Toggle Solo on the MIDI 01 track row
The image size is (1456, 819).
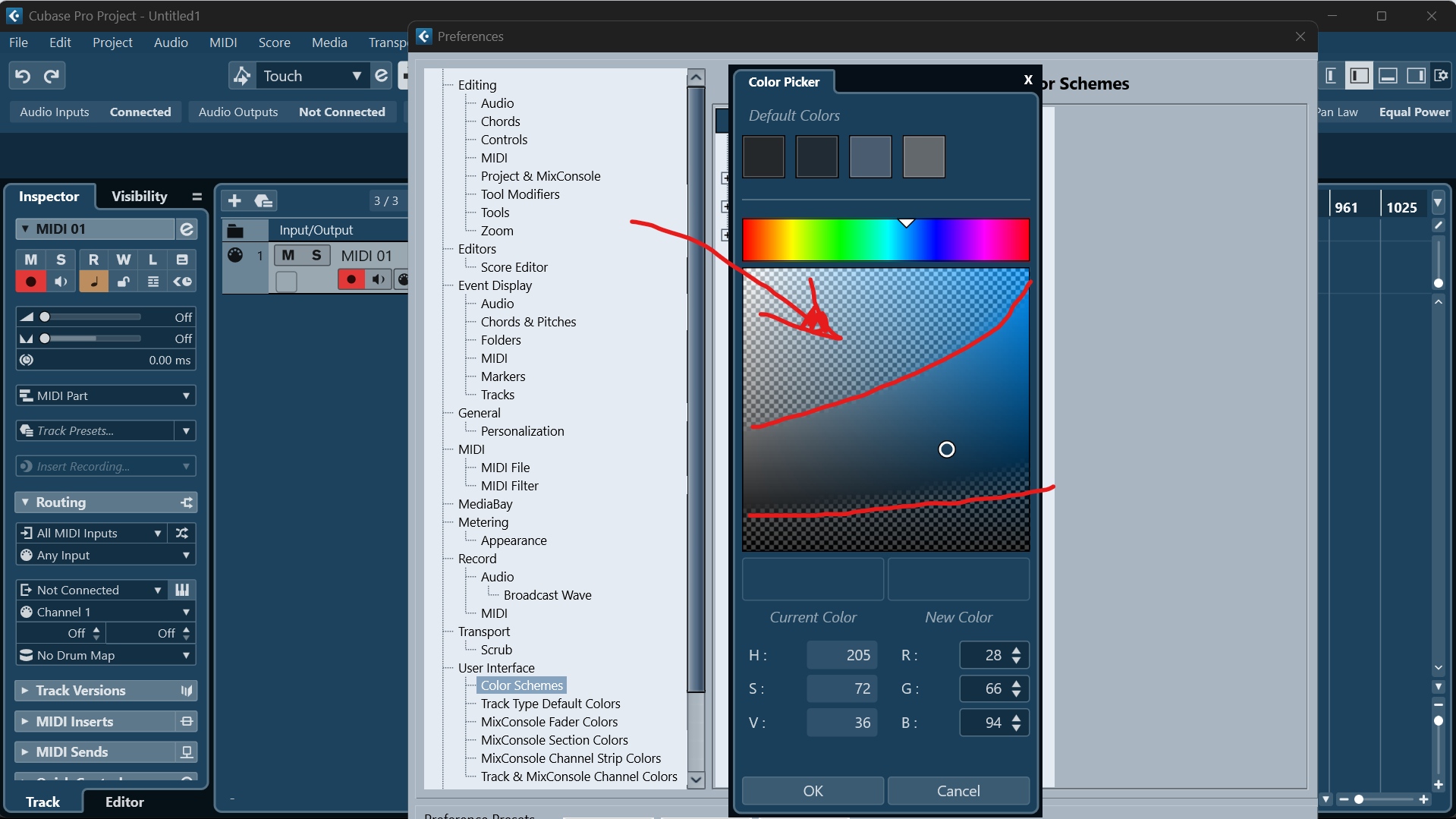316,256
